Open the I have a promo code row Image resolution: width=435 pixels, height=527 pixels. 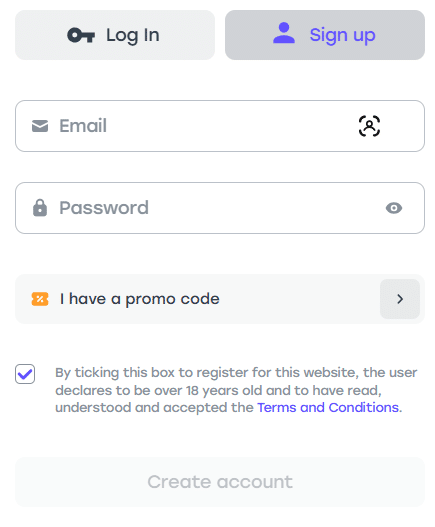pos(220,299)
